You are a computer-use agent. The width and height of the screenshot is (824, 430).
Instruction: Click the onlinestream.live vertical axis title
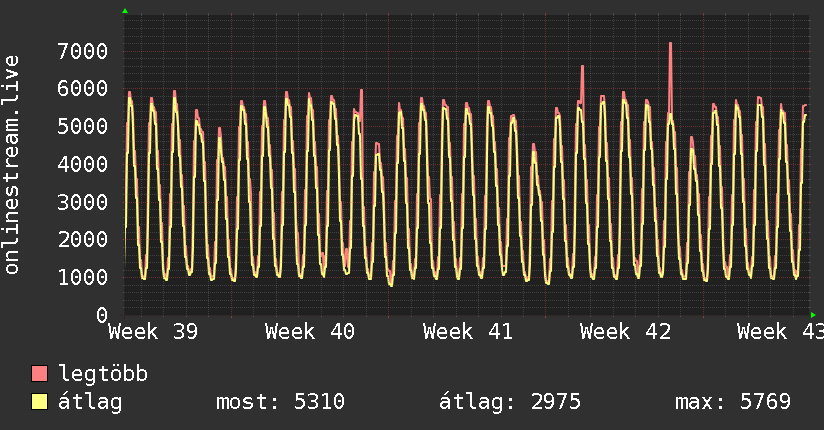coord(11,165)
